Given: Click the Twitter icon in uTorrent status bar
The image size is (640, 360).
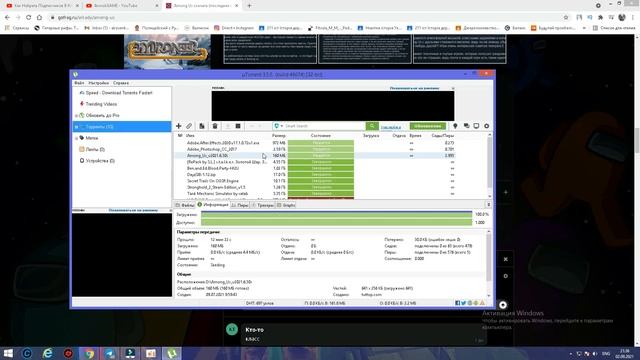Looking at the screenshot, I should [x=464, y=303].
